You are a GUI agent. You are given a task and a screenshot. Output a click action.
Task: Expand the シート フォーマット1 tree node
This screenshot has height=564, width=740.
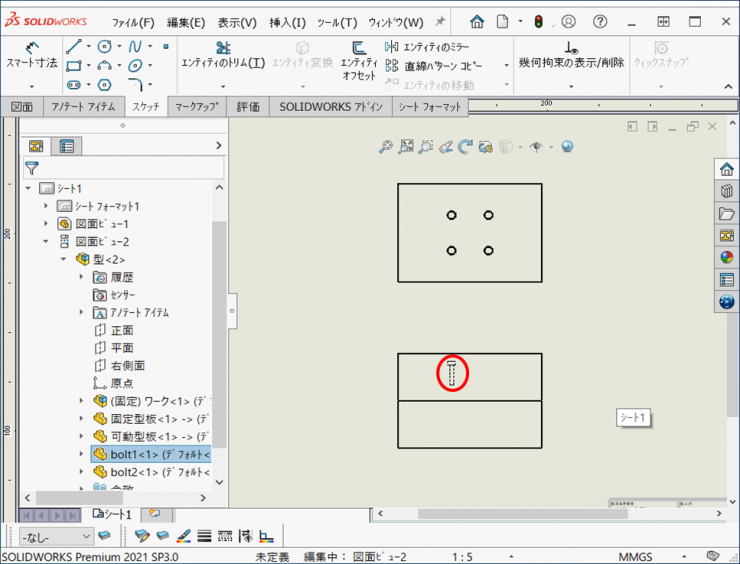click(46, 206)
